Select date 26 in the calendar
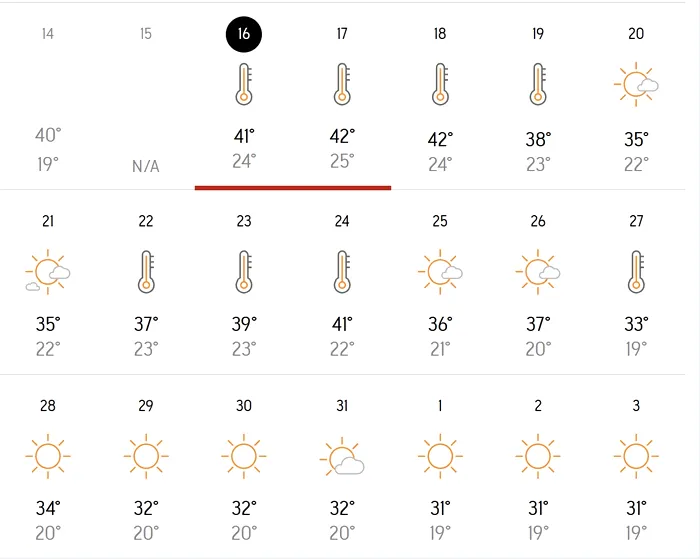700x559 pixels. pyautogui.click(x=538, y=221)
